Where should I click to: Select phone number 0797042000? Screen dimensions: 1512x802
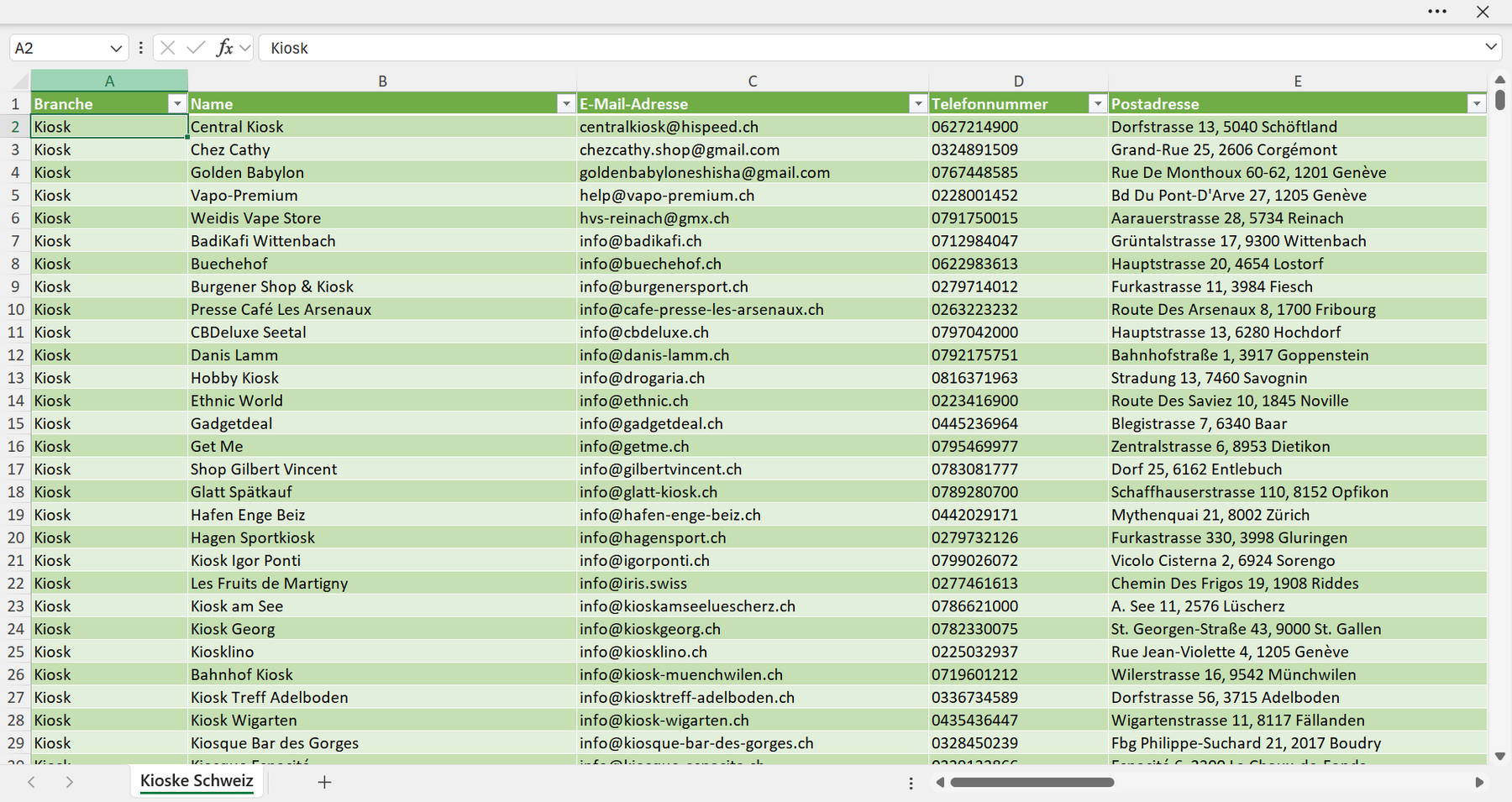1018,332
